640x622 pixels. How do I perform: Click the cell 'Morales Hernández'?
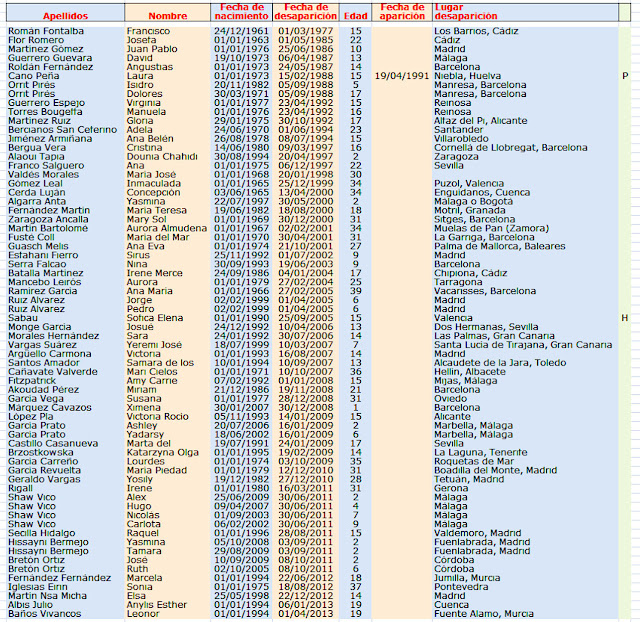[x=53, y=336]
